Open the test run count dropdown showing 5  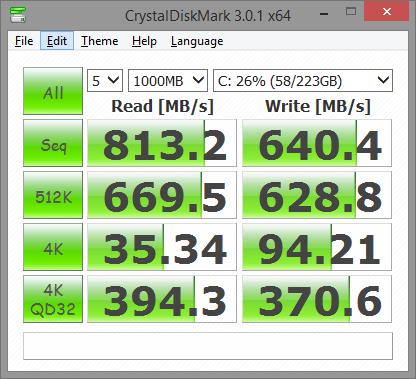(x=105, y=80)
